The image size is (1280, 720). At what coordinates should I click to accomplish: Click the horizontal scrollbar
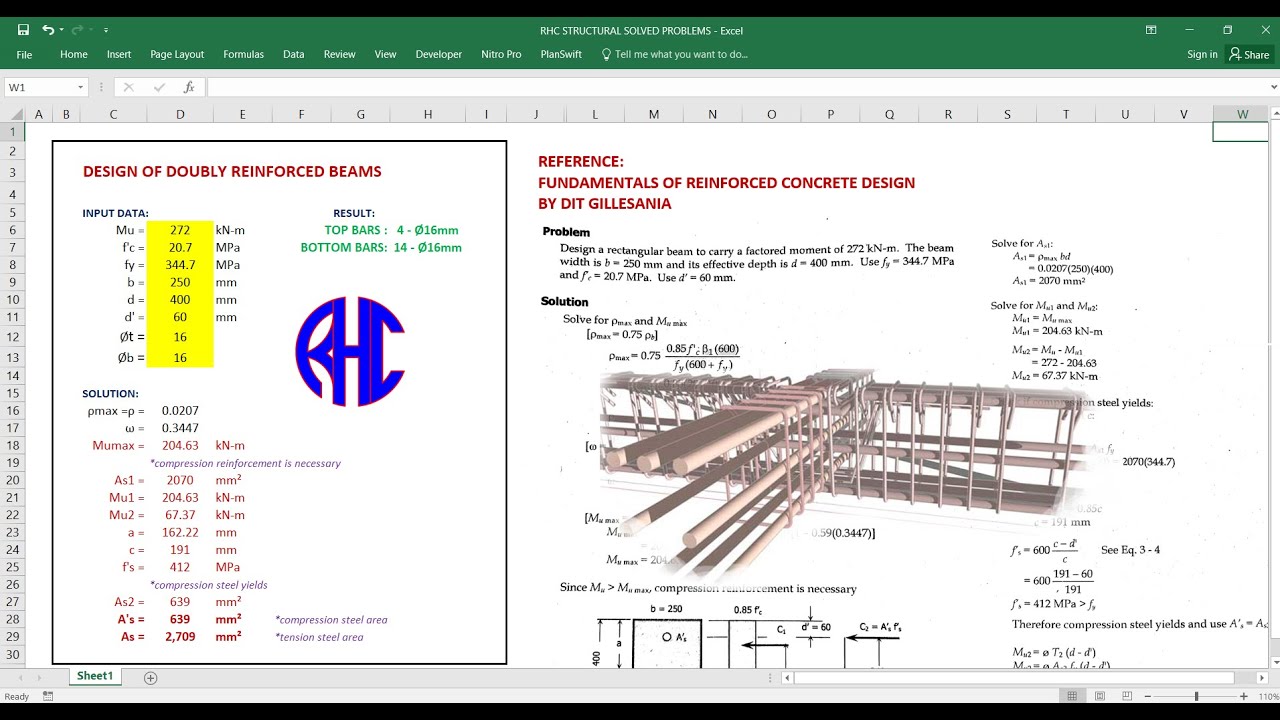[1014, 677]
